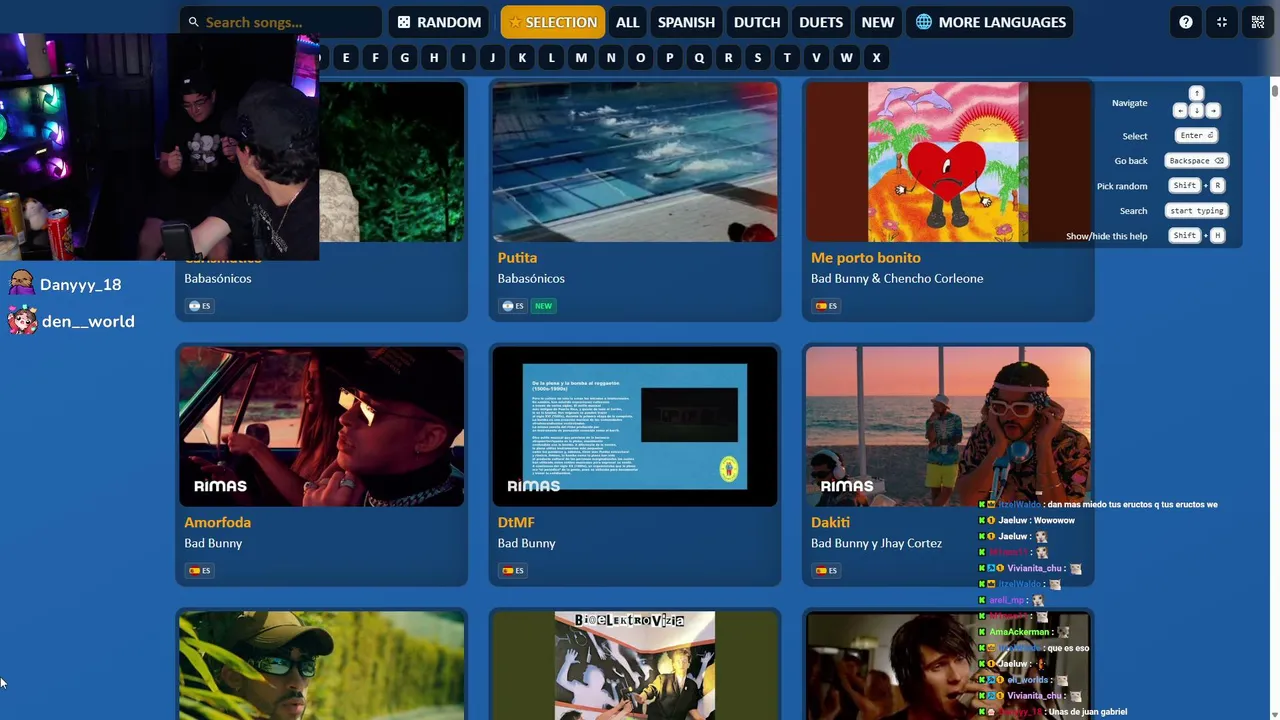The image size is (1280, 720).
Task: Click "Babasónicos" under Putita
Action: [531, 279]
